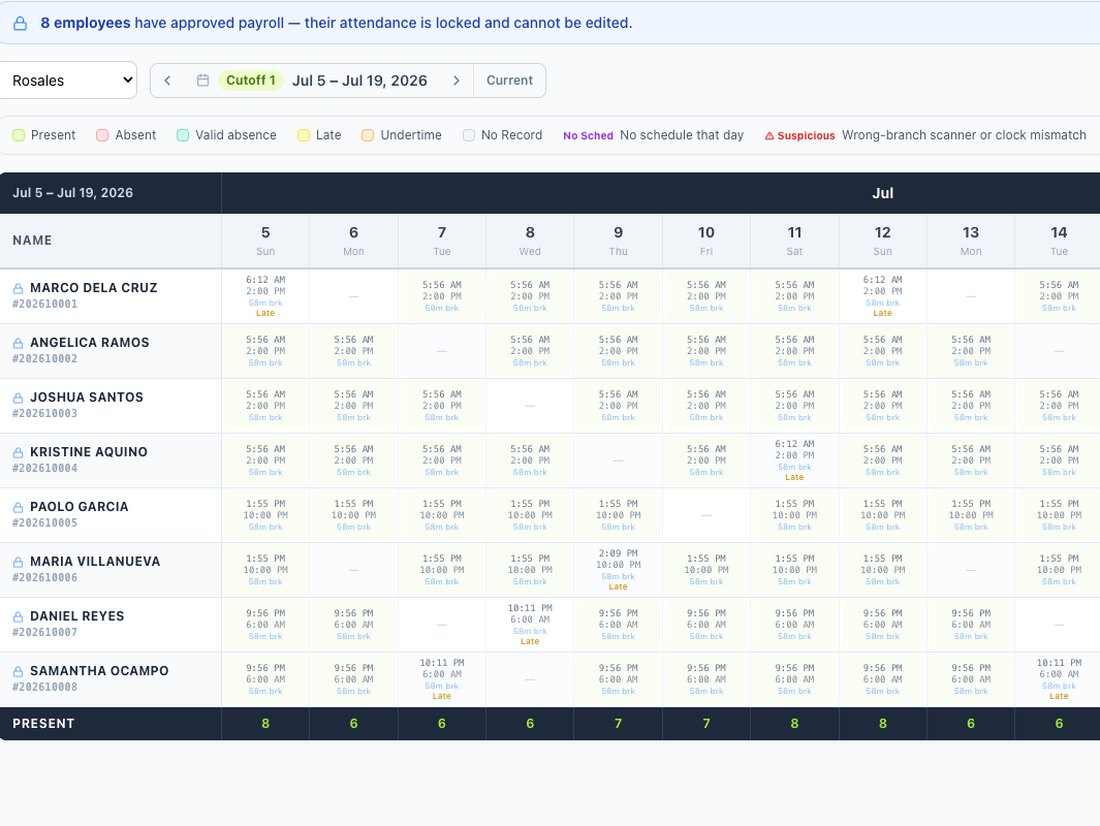Click the 5 Sun column header
Image resolution: width=1100 pixels, height=826 pixels.
[x=265, y=241]
